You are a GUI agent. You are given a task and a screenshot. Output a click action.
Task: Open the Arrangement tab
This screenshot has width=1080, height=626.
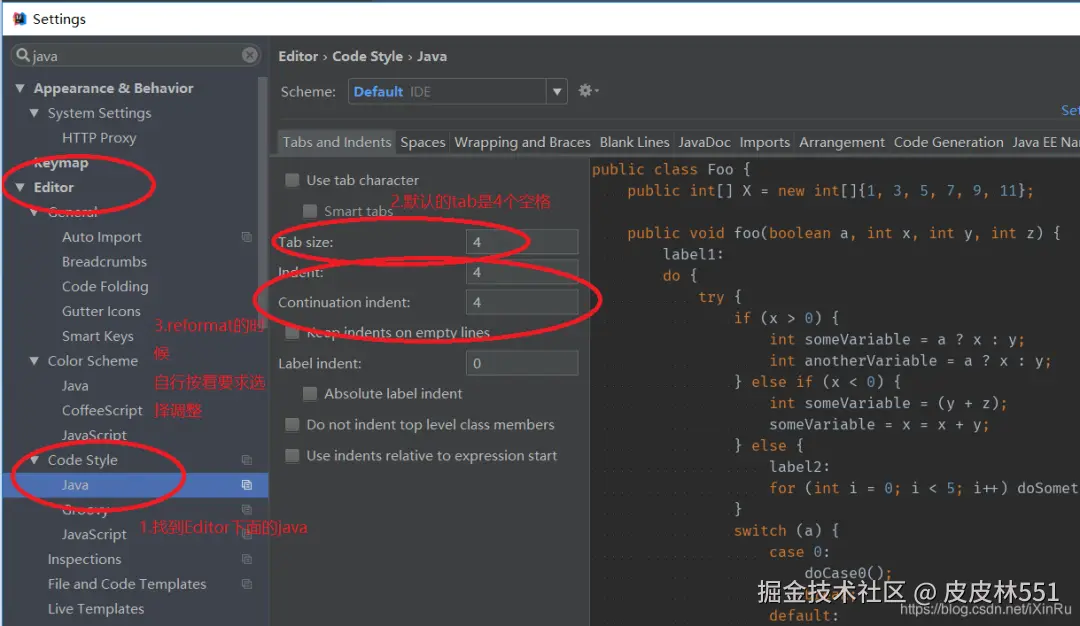[x=842, y=142]
